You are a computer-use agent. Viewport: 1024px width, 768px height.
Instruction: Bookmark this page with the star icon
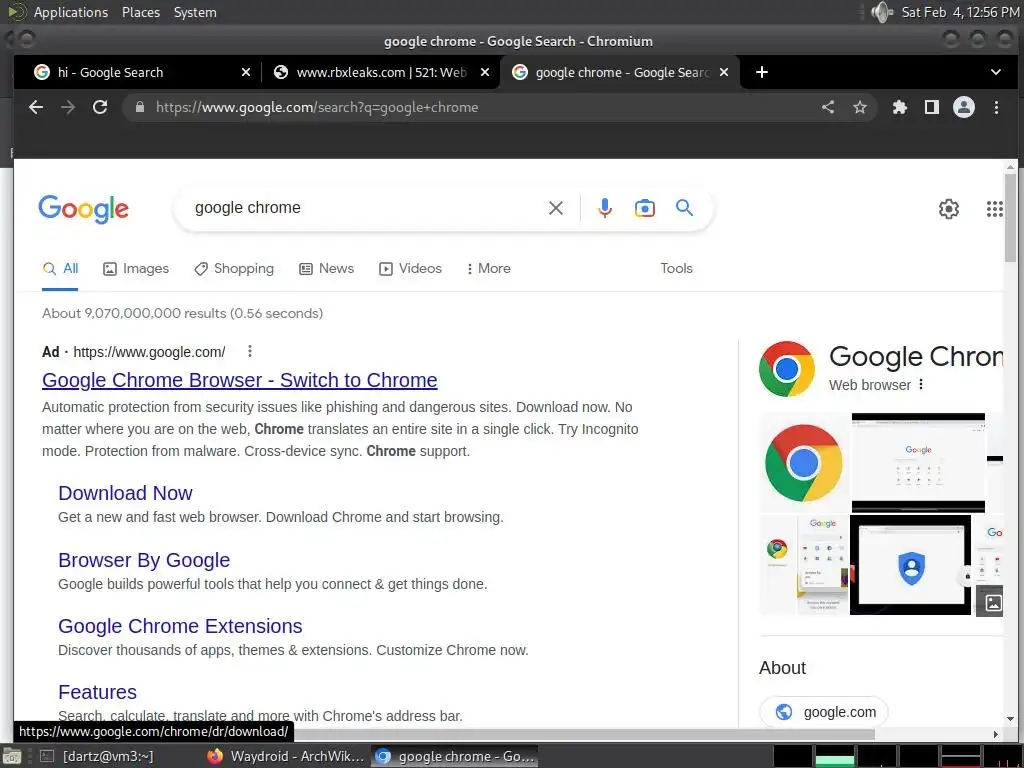(860, 107)
